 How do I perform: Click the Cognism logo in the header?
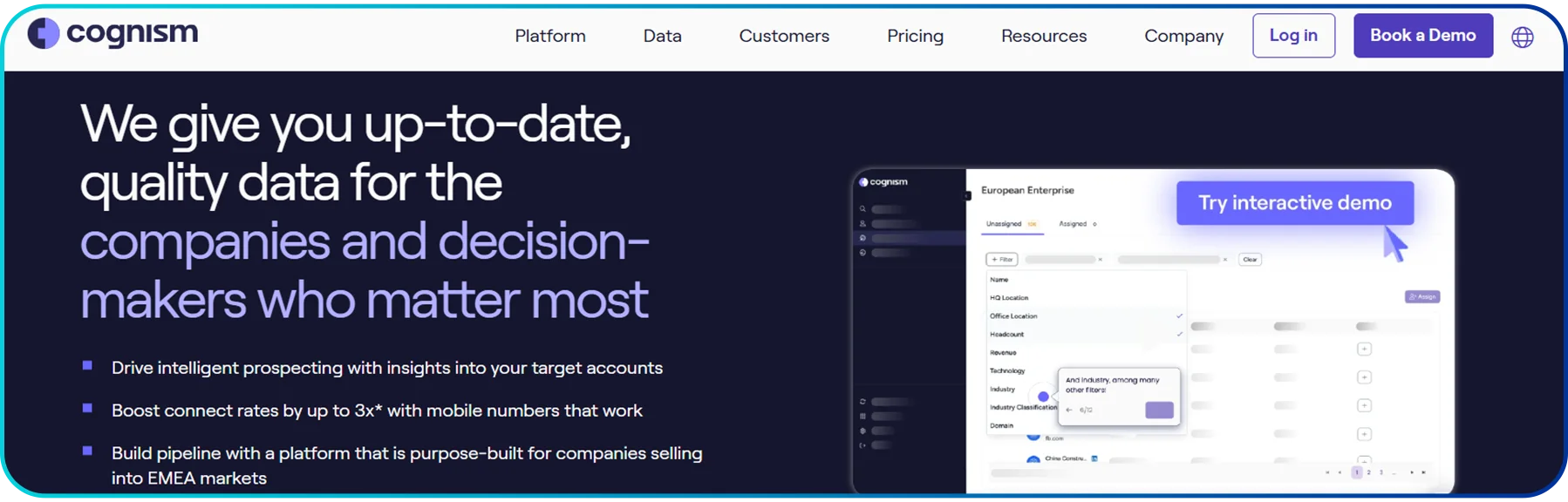coord(113,34)
